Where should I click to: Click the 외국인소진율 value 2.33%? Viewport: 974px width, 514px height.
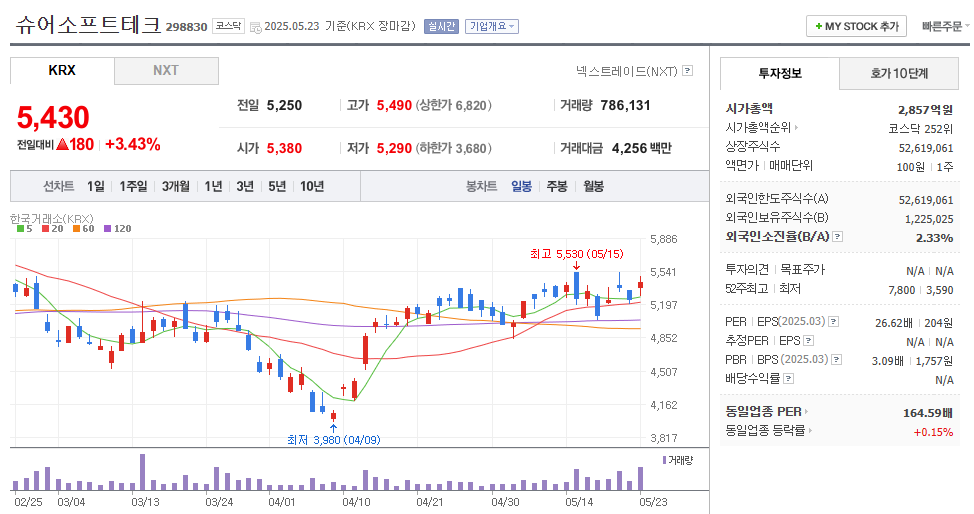click(x=934, y=237)
